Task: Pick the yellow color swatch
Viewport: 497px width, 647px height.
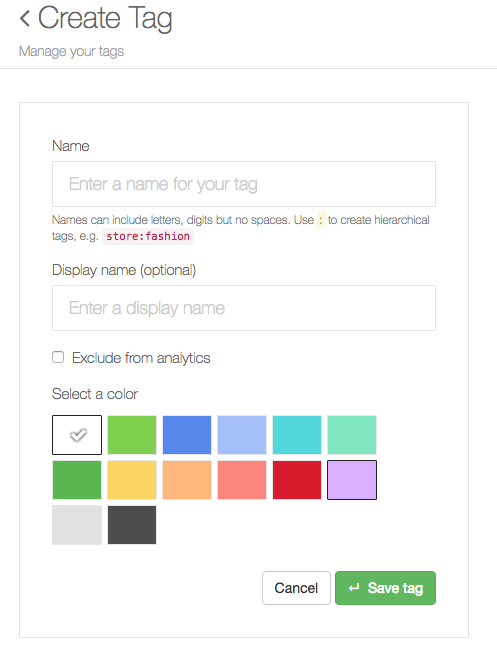Action: 132,480
